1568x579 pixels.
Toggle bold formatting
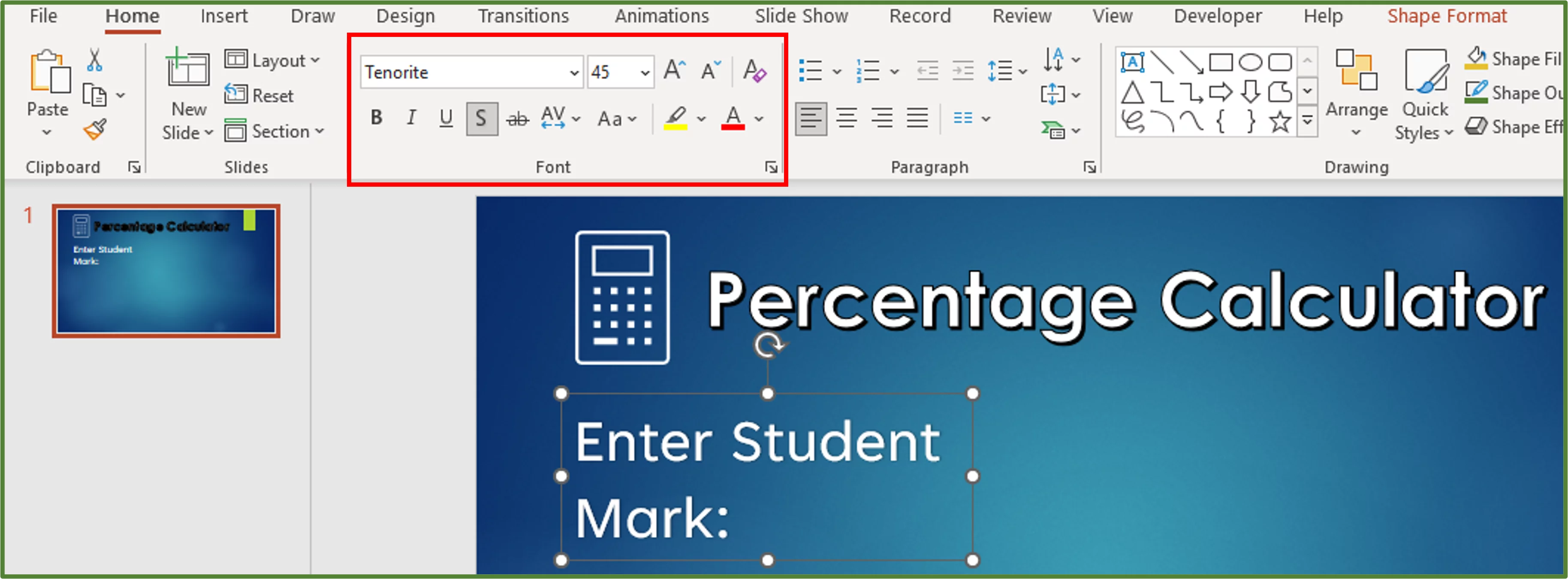[377, 118]
